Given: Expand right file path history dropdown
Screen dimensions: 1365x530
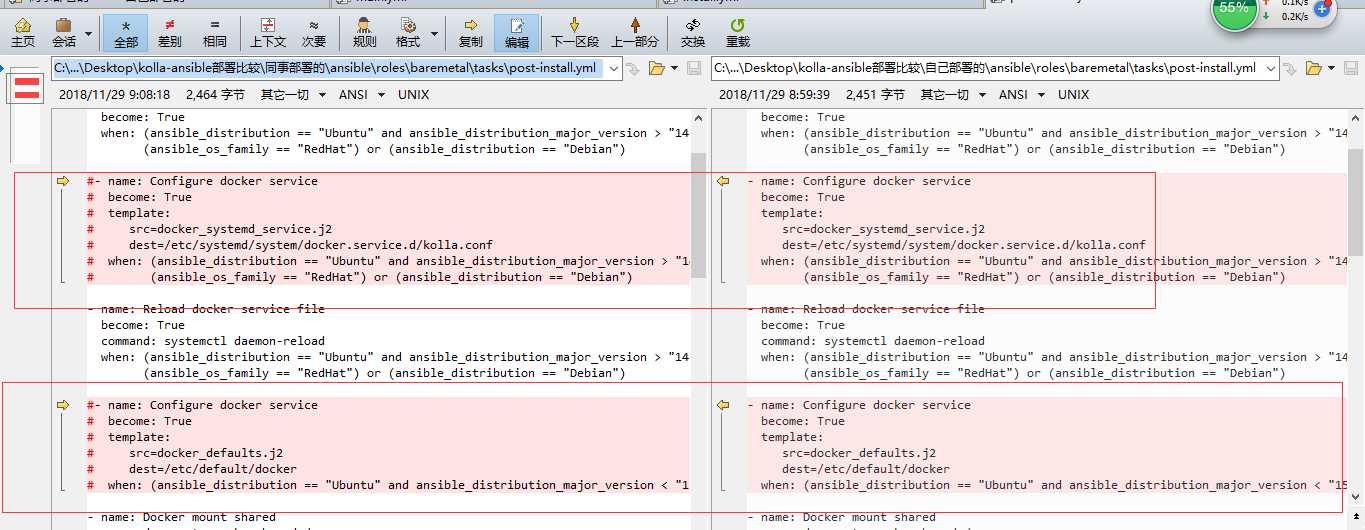Looking at the screenshot, I should 1271,68.
